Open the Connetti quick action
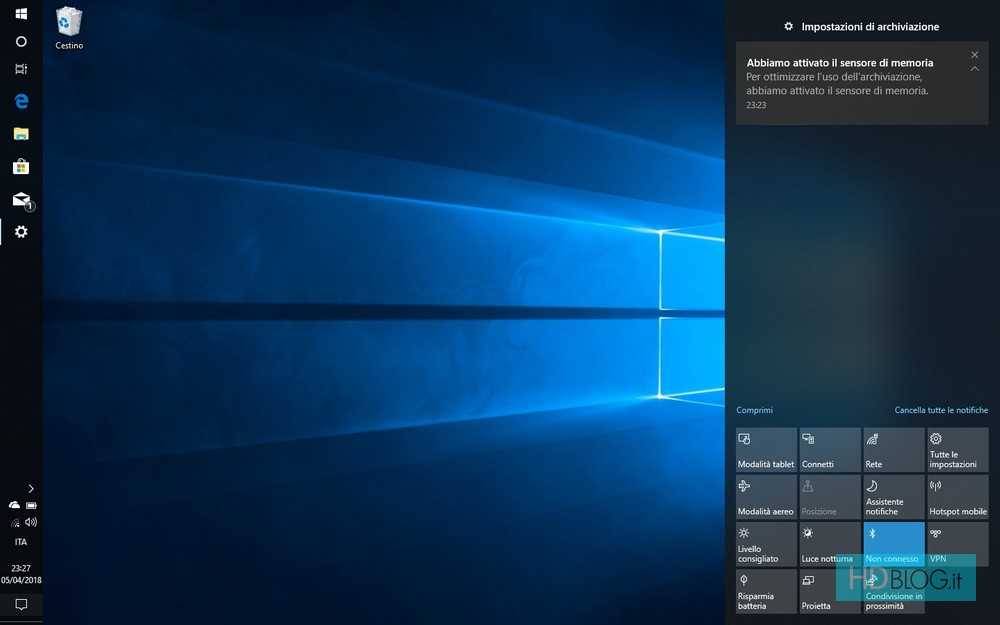The height and width of the screenshot is (625, 1000). coord(830,450)
